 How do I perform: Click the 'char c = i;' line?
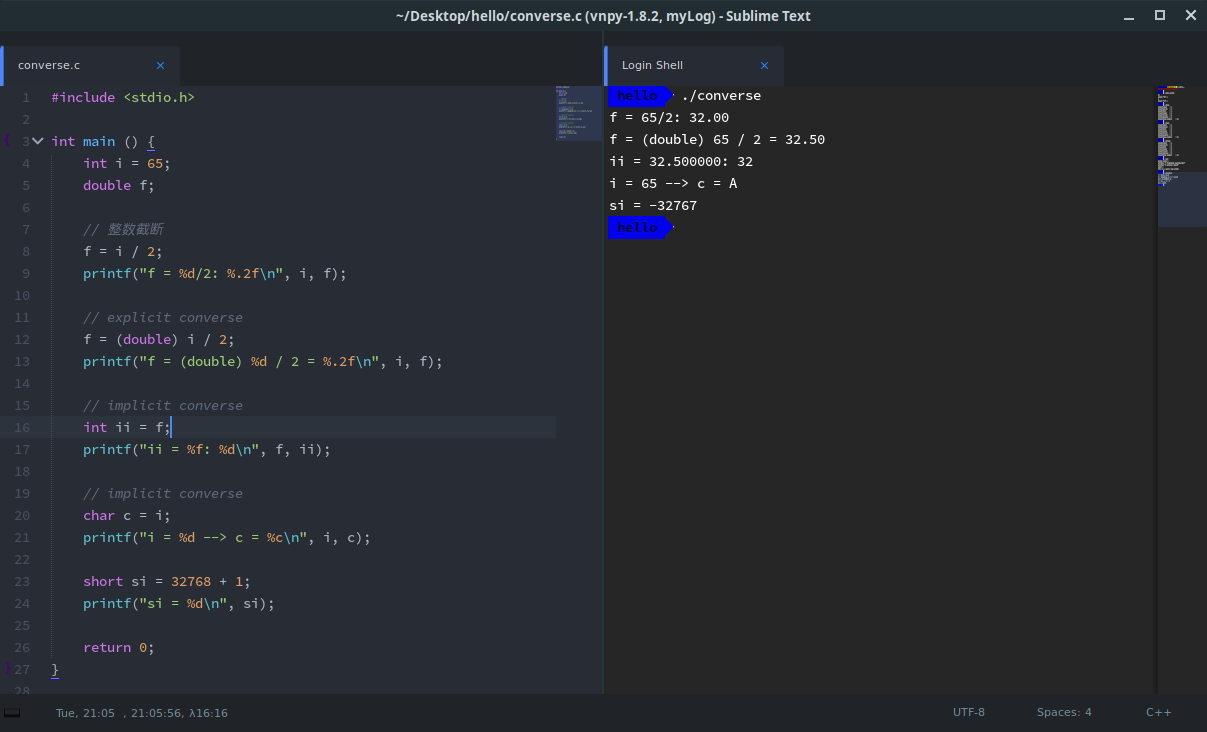coord(127,515)
